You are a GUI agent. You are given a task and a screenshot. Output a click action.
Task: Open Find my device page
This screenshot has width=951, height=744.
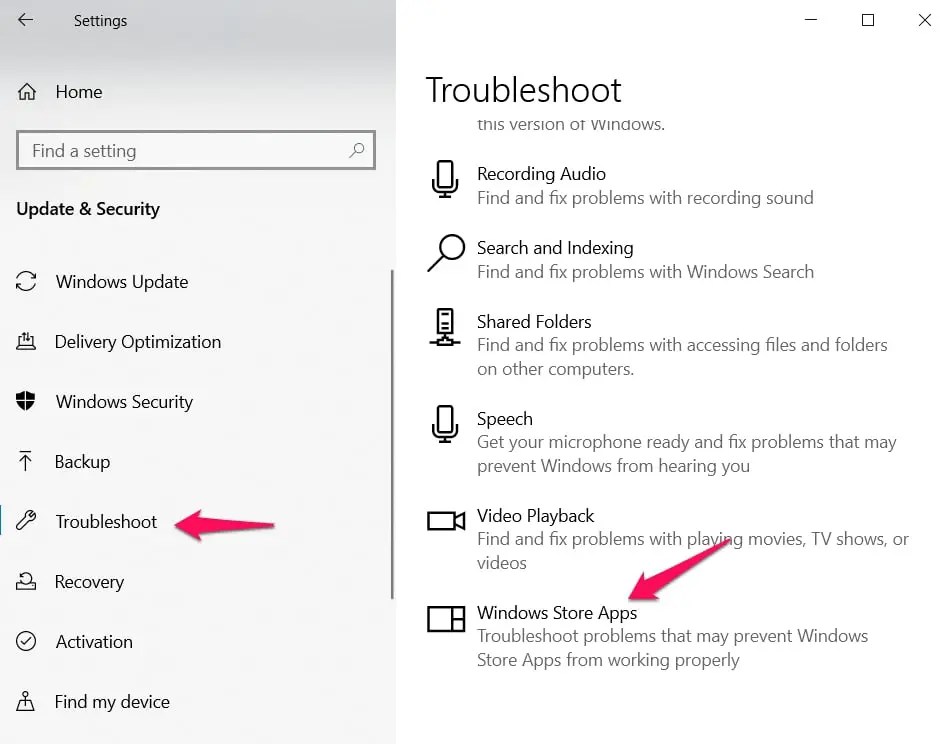point(112,702)
